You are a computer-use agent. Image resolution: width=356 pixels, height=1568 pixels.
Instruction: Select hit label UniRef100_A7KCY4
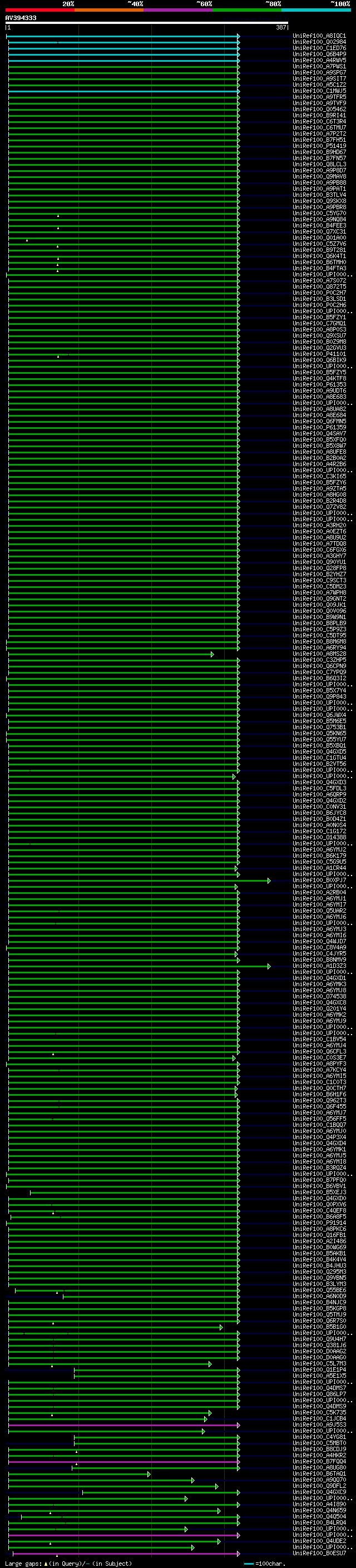pos(319,1070)
